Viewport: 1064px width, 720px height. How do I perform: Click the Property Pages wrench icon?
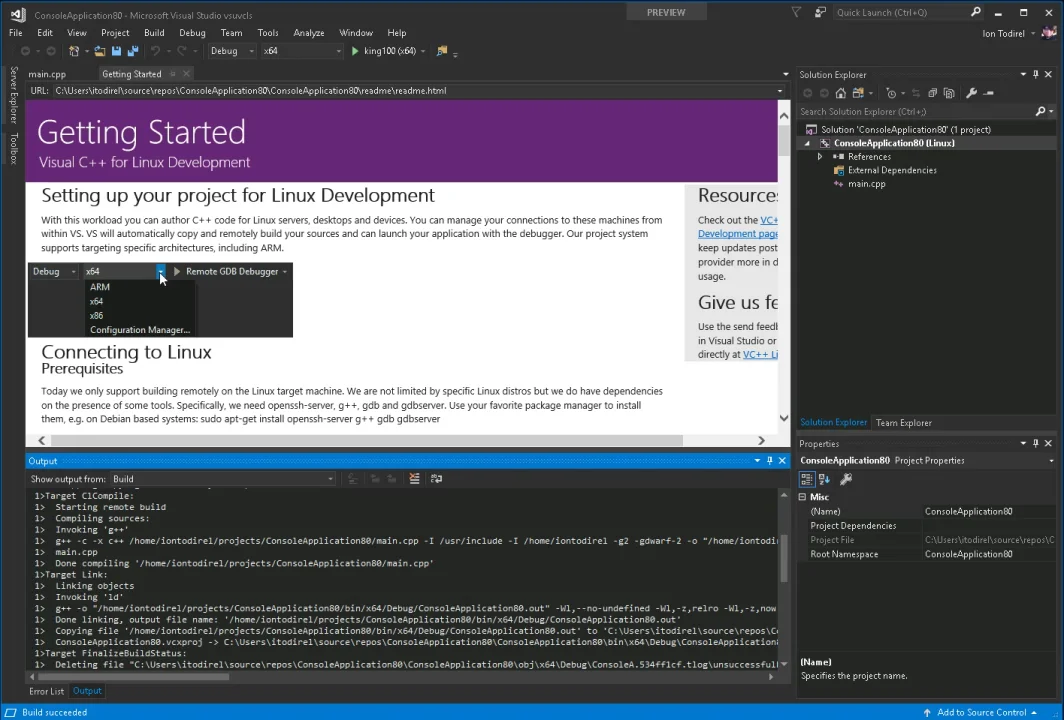[x=846, y=479]
